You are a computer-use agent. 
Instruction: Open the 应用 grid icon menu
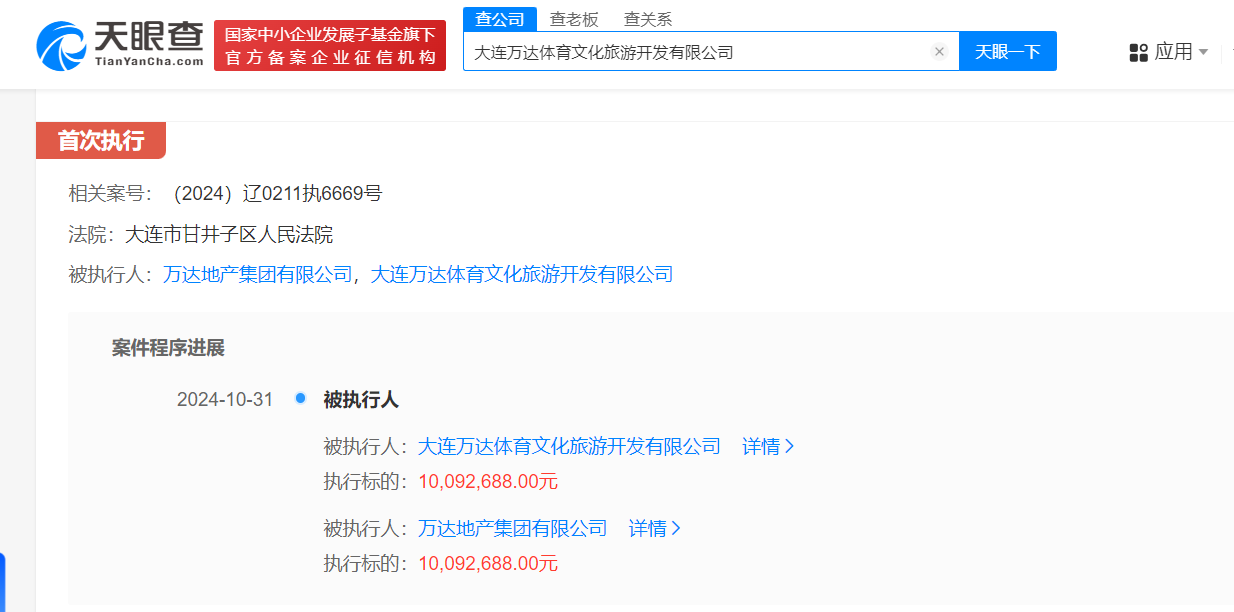click(x=1138, y=52)
